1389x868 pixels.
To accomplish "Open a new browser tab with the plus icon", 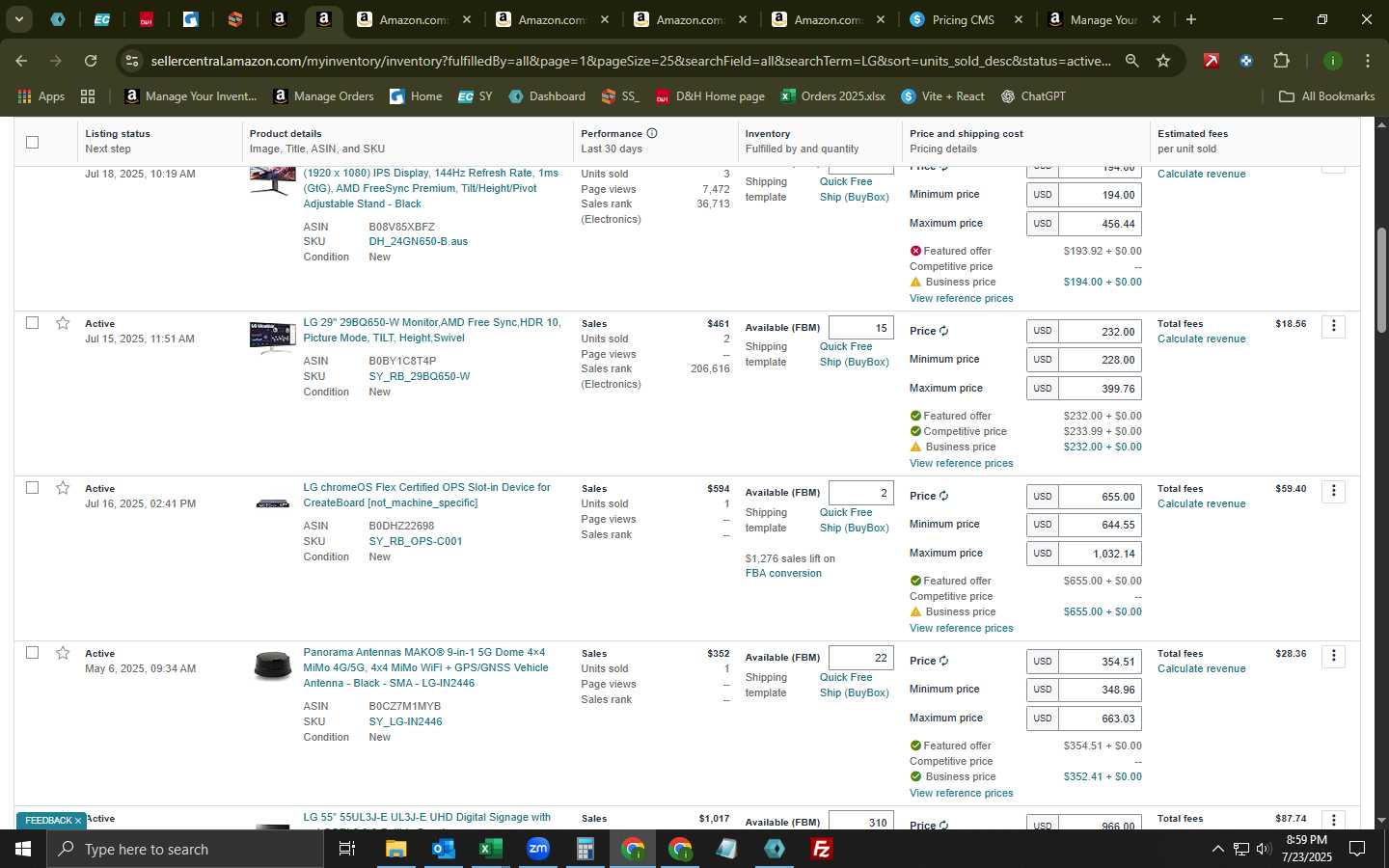I will [x=1191, y=19].
